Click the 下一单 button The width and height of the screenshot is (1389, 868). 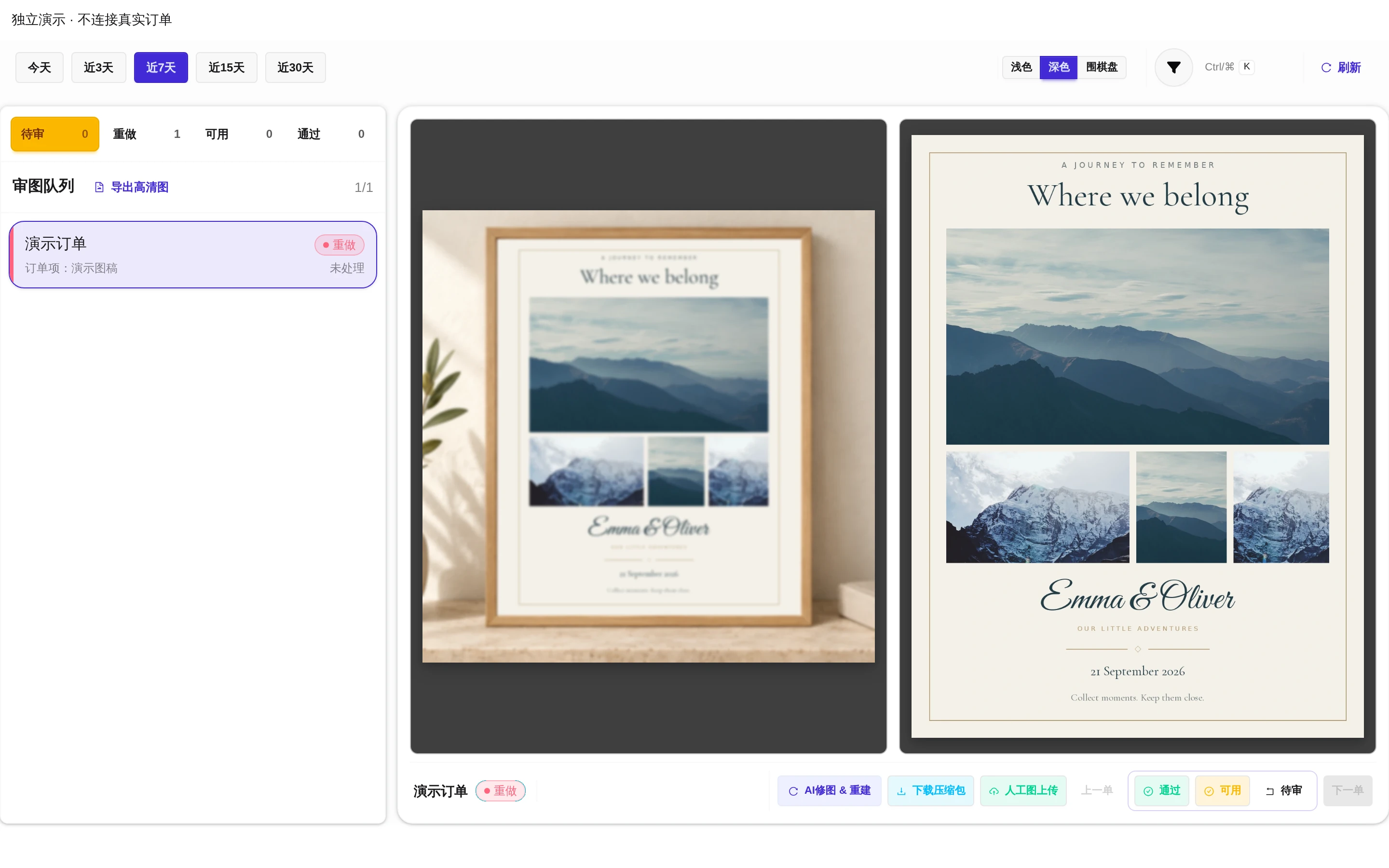(x=1348, y=790)
